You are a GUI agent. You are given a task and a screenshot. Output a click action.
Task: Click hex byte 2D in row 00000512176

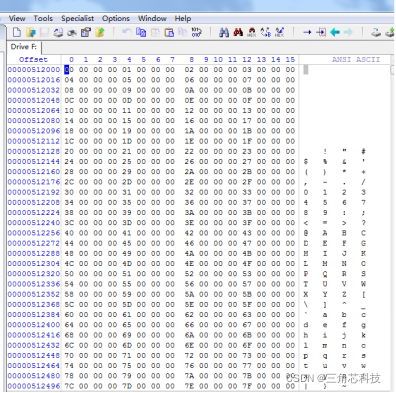click(x=127, y=182)
